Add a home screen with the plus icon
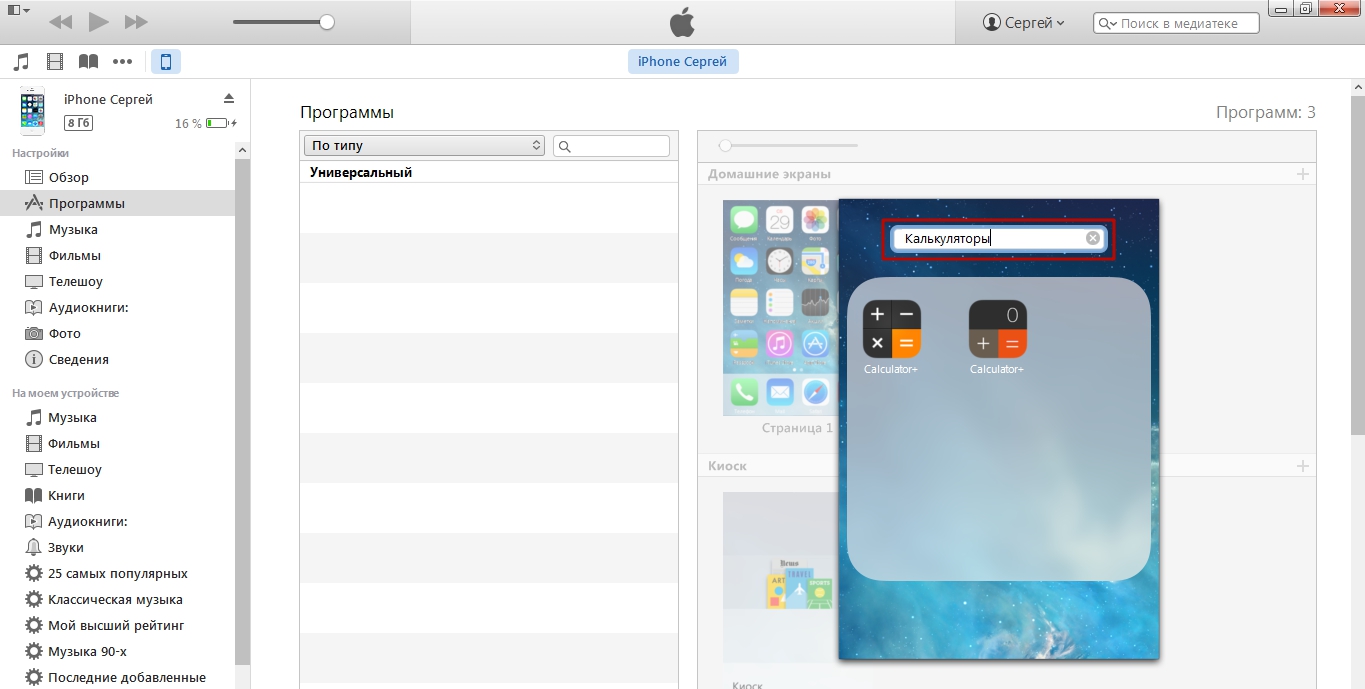Screen dimensions: 1365x689 [1302, 174]
